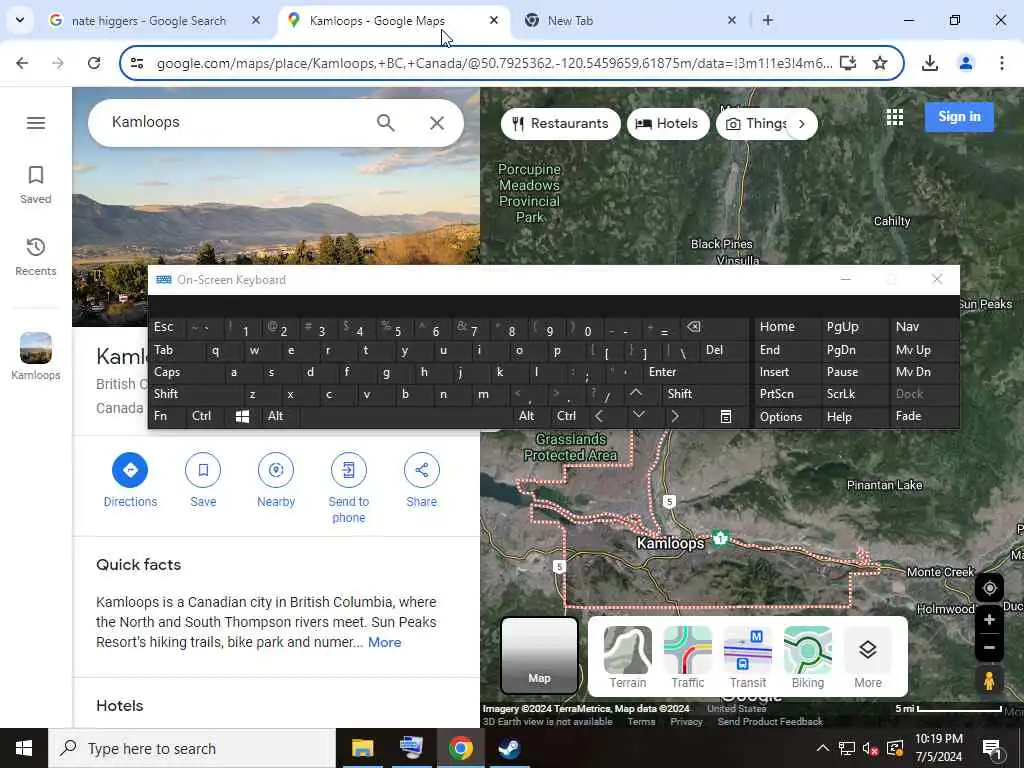Open the notification center

993,748
